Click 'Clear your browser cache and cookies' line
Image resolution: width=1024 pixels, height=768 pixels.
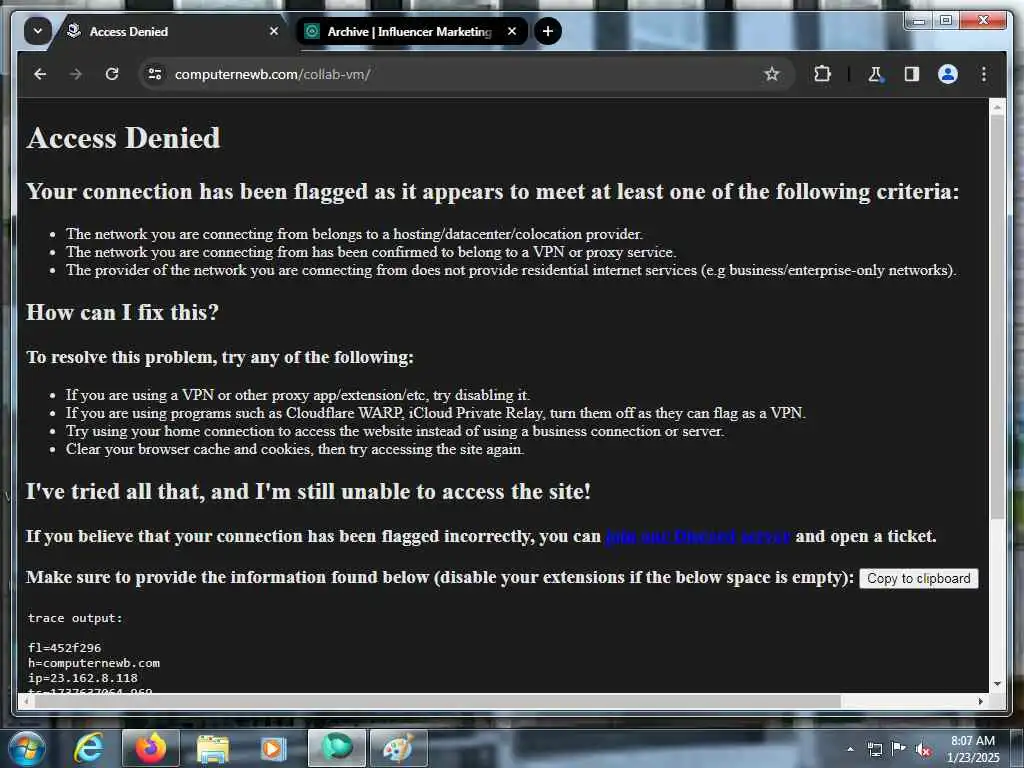coord(295,449)
